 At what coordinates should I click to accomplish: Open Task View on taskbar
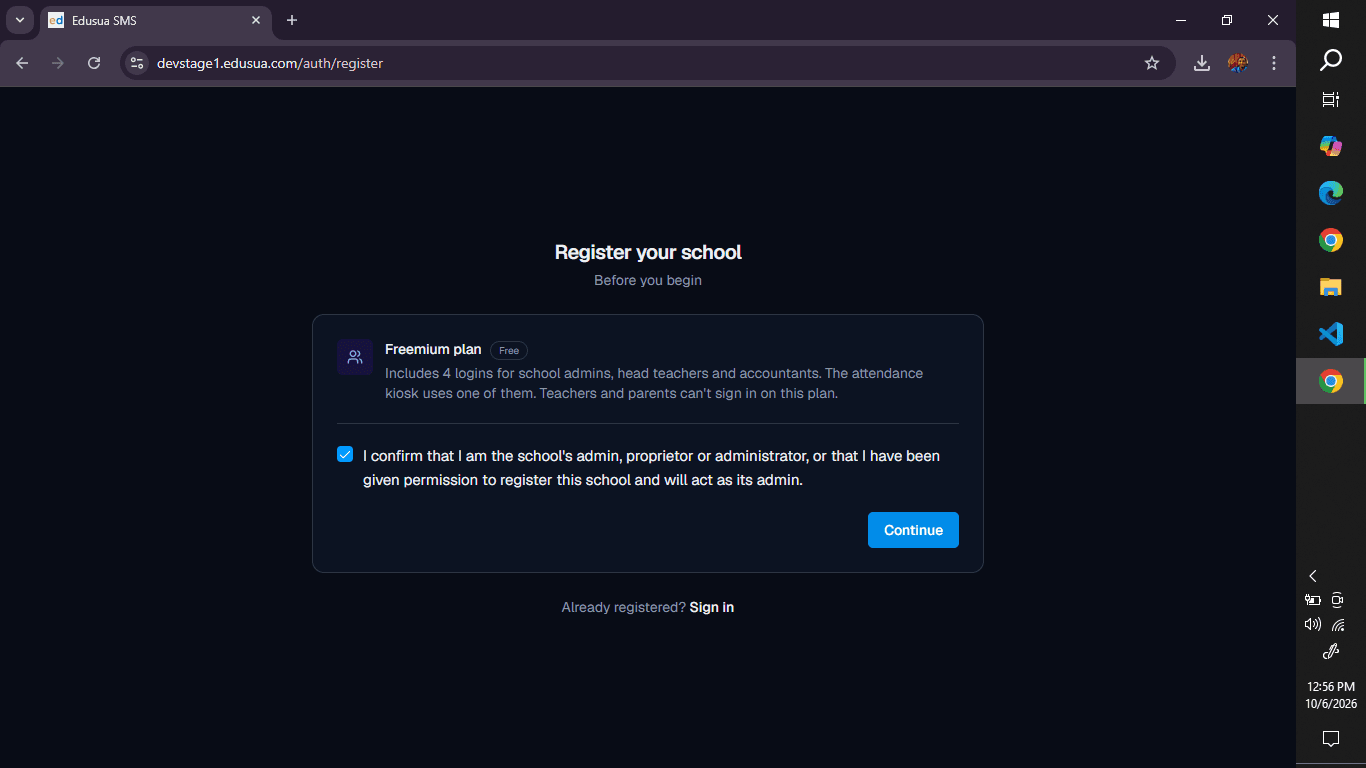1331,99
